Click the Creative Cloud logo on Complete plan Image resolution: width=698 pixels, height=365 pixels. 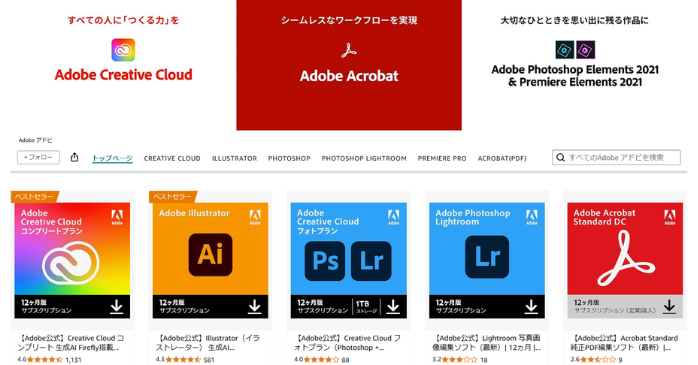pos(71,263)
